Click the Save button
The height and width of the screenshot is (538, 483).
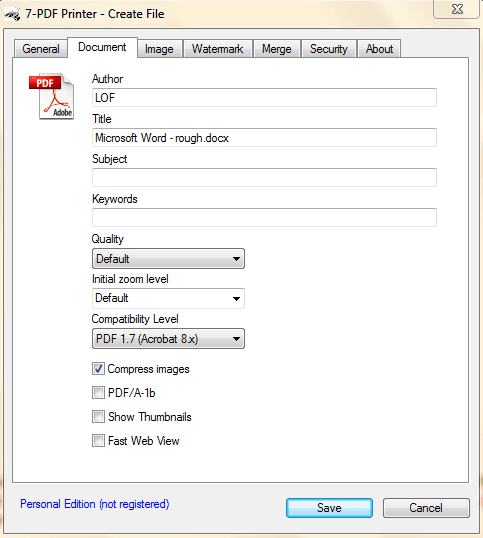pos(329,508)
